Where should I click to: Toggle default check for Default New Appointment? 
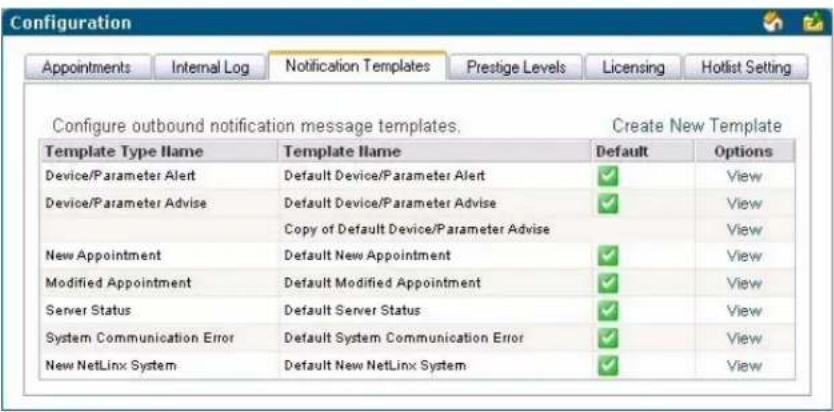click(607, 256)
